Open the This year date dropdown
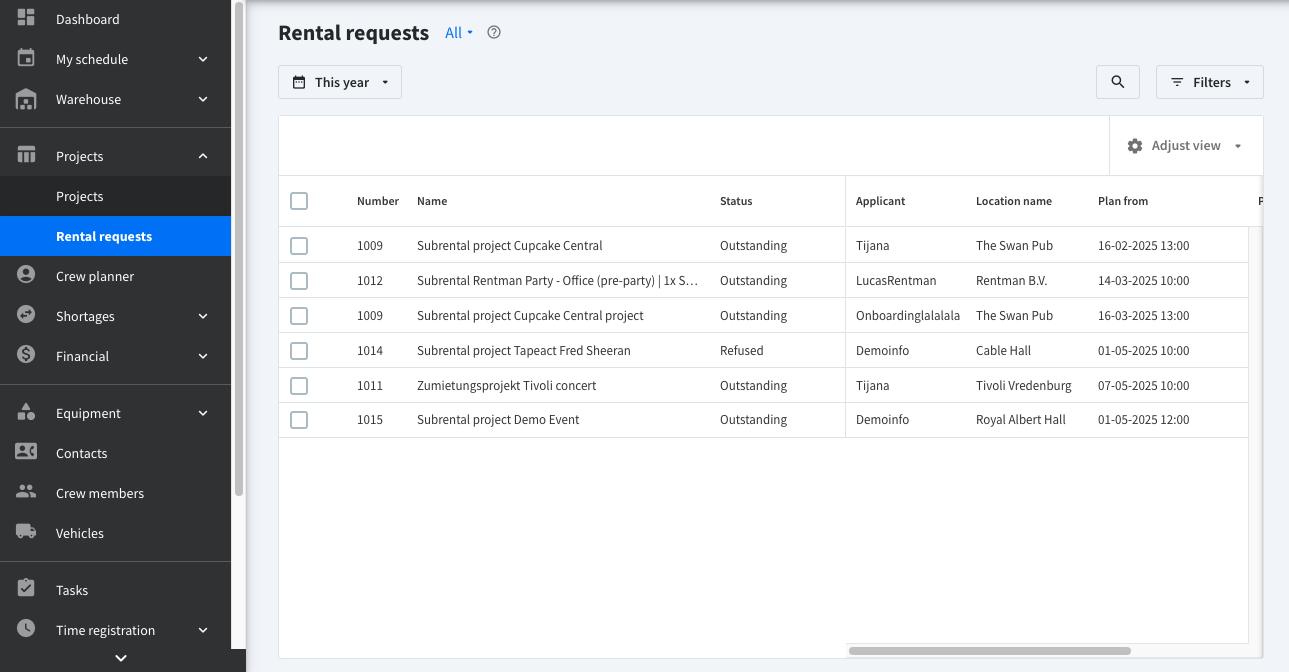This screenshot has width=1289, height=672. click(x=340, y=82)
